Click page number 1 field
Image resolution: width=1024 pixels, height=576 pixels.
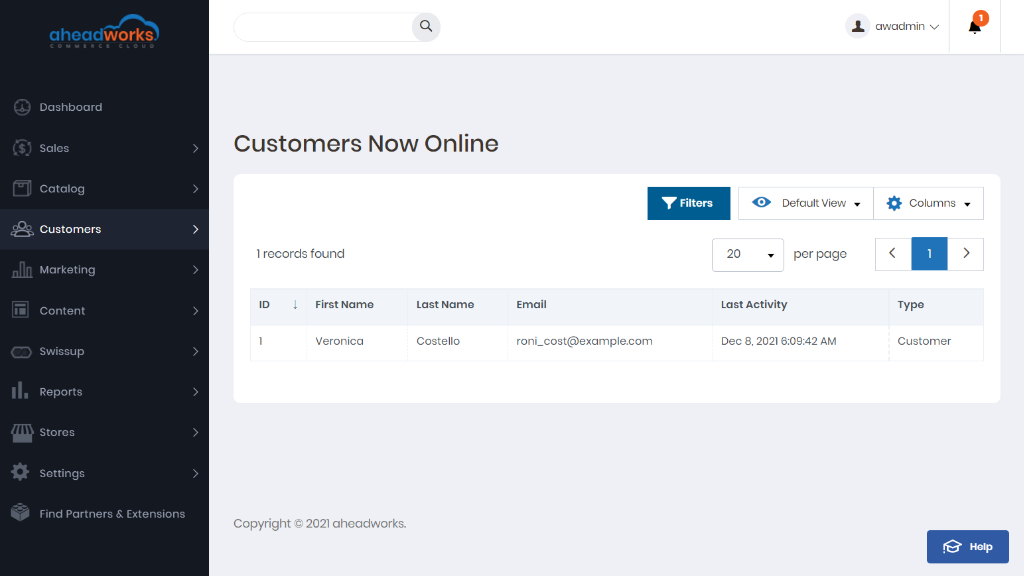click(929, 254)
